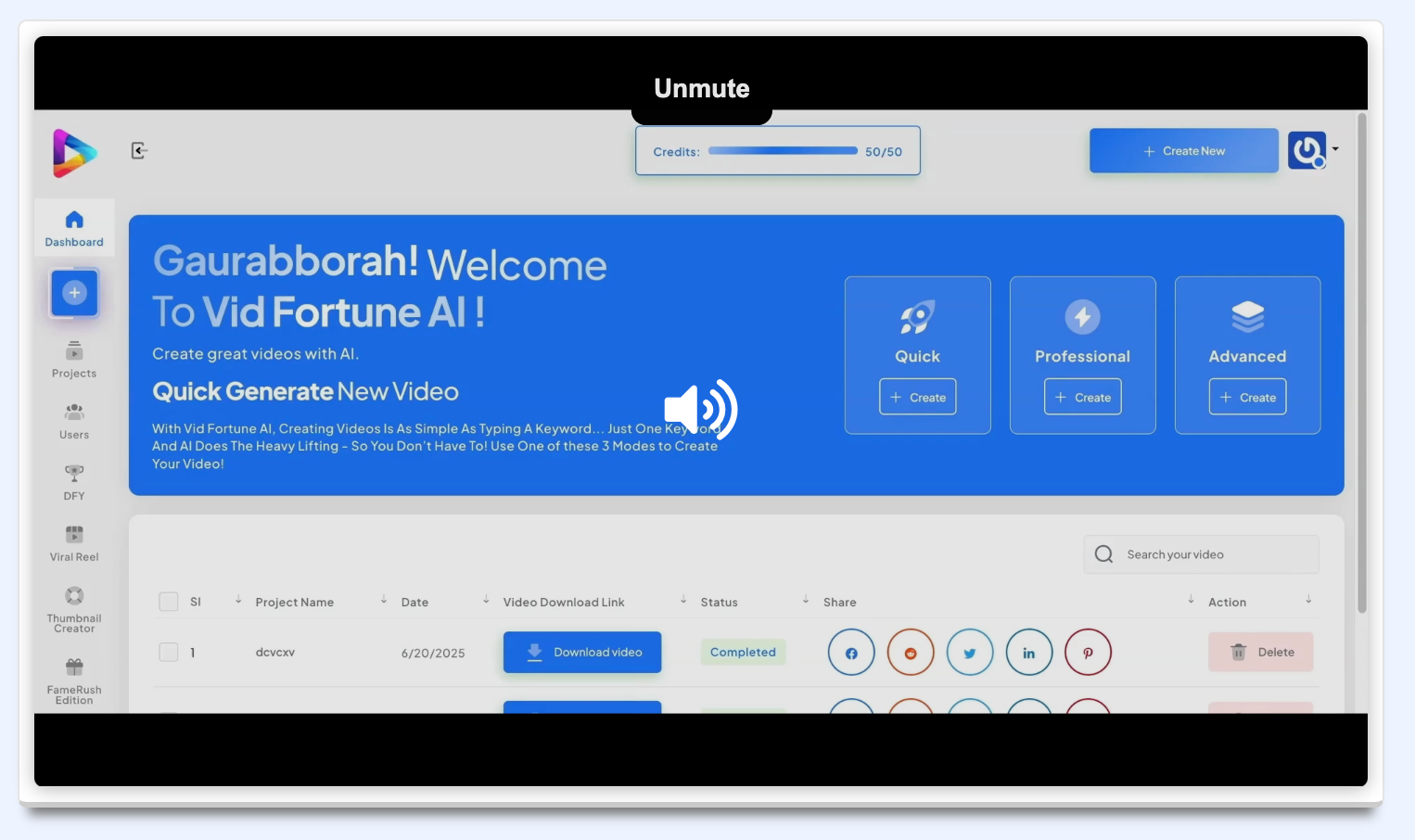Click the Professional lightning icon
Image resolution: width=1415 pixels, height=840 pixels.
[1083, 317]
